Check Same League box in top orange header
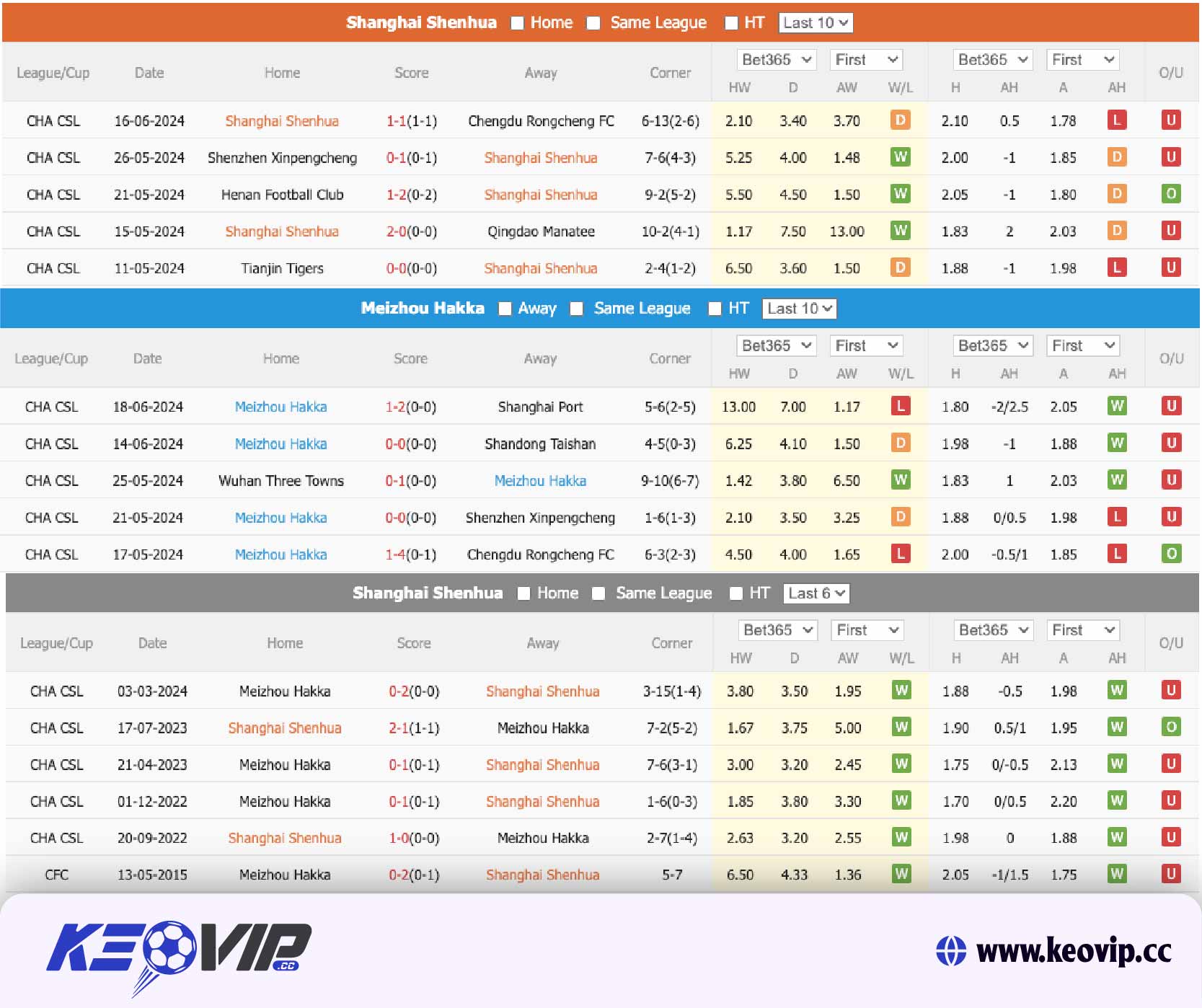The width and height of the screenshot is (1202, 1008). [593, 23]
